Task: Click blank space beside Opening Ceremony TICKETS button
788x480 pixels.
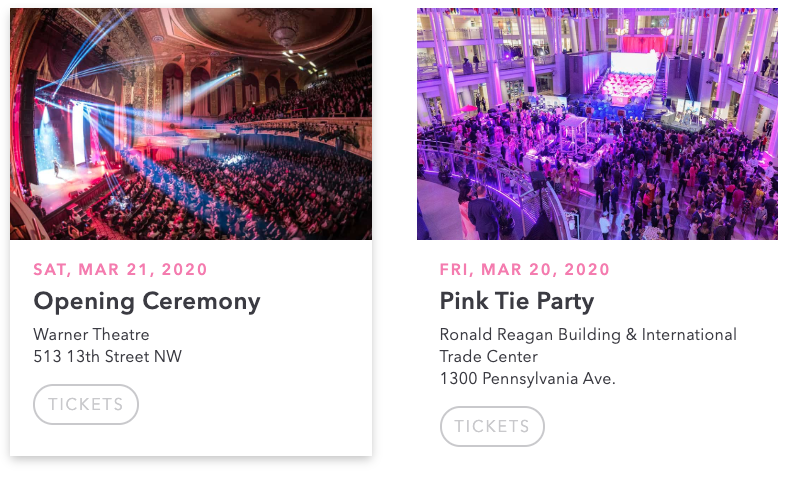Action: (x=250, y=405)
